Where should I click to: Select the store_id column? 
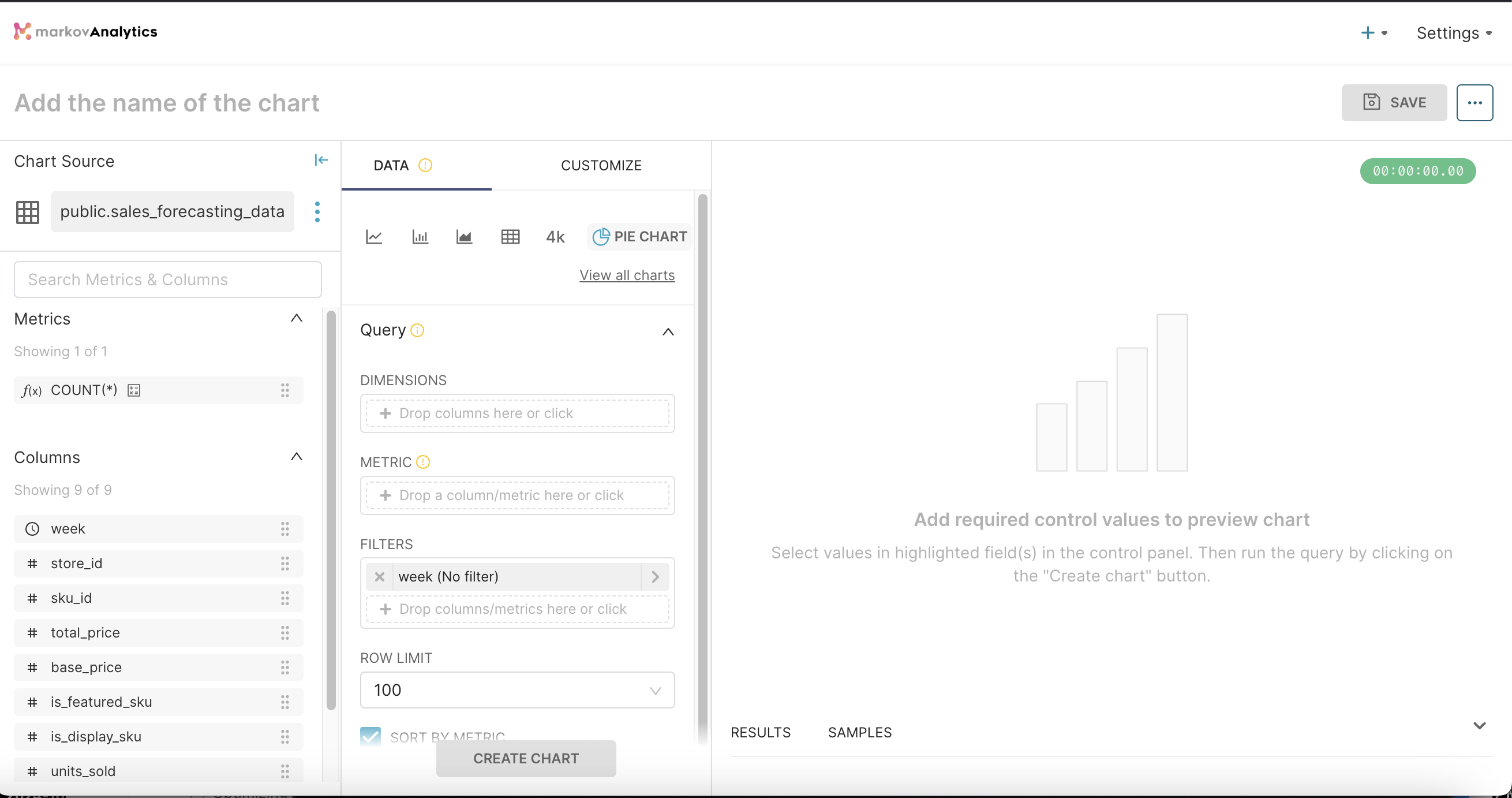[159, 563]
